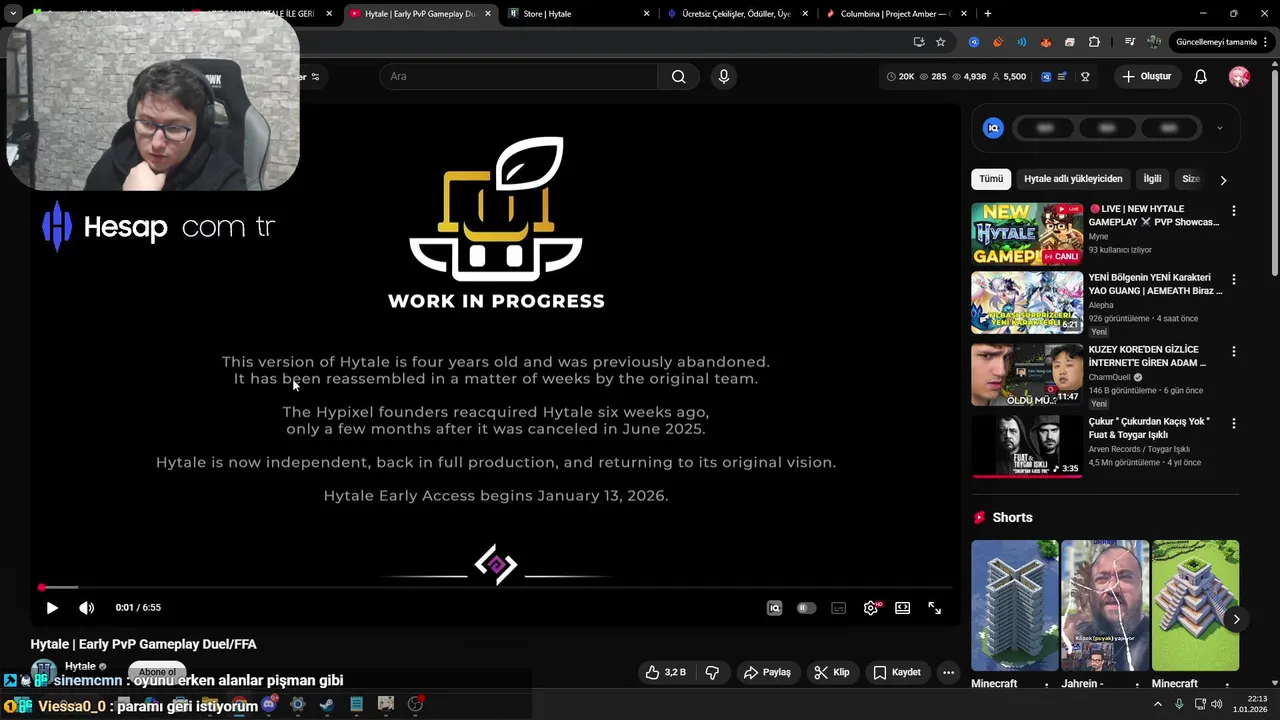Open more actions ellipsis below video

948,672
